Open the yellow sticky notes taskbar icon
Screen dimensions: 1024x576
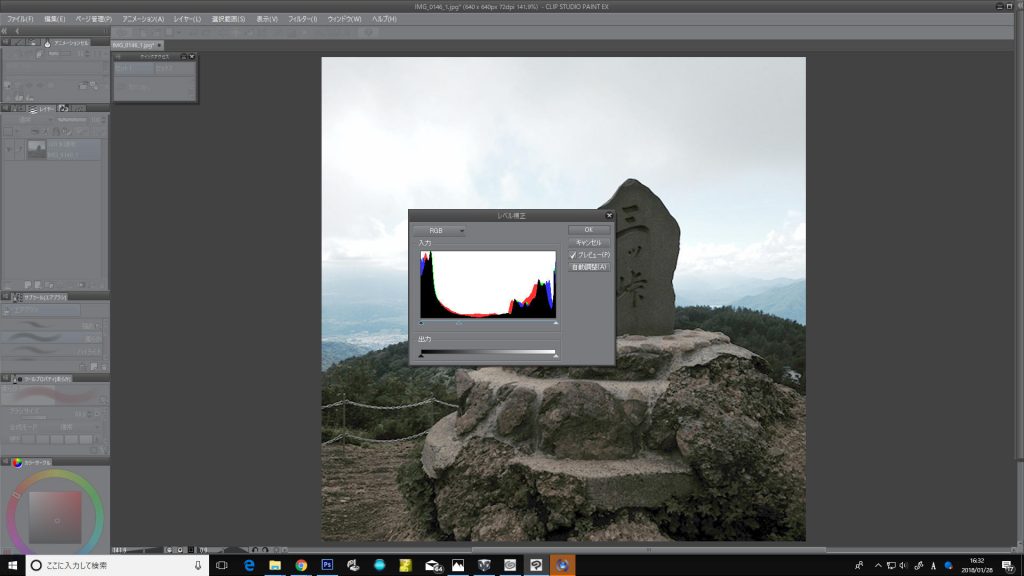(x=406, y=566)
